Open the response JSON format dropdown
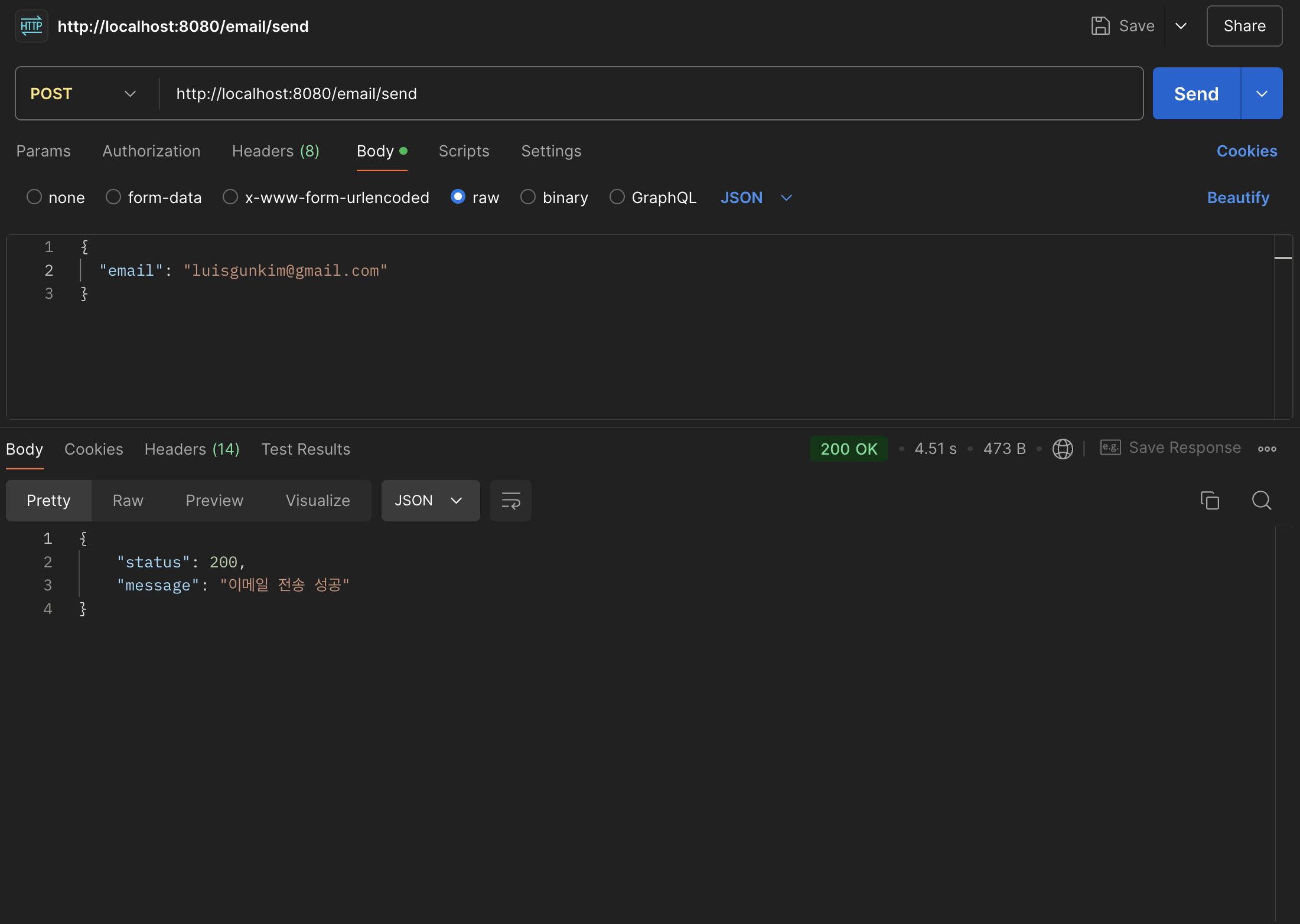 (430, 501)
